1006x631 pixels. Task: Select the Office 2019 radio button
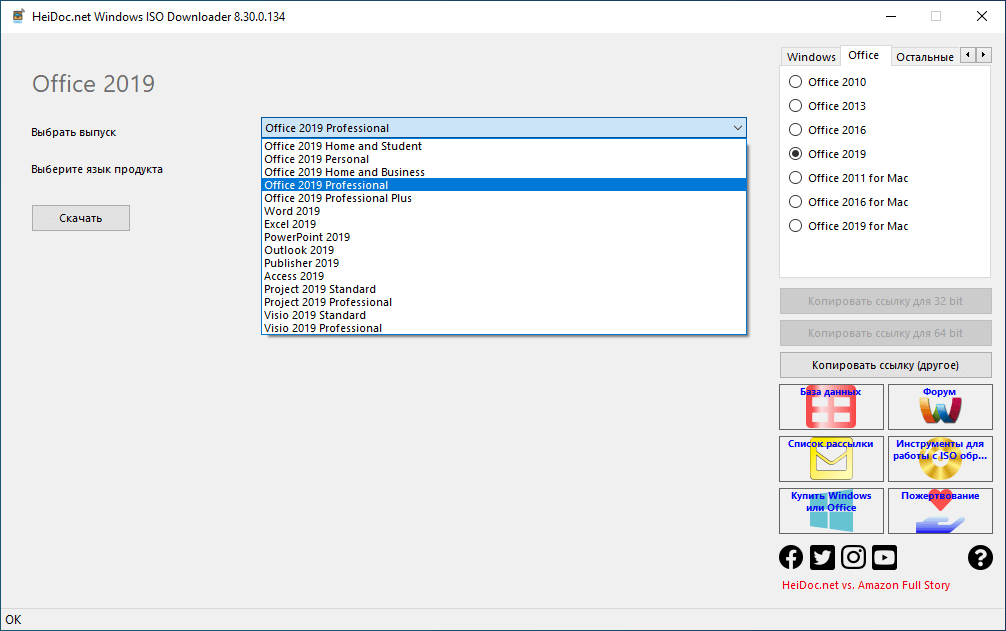point(795,154)
